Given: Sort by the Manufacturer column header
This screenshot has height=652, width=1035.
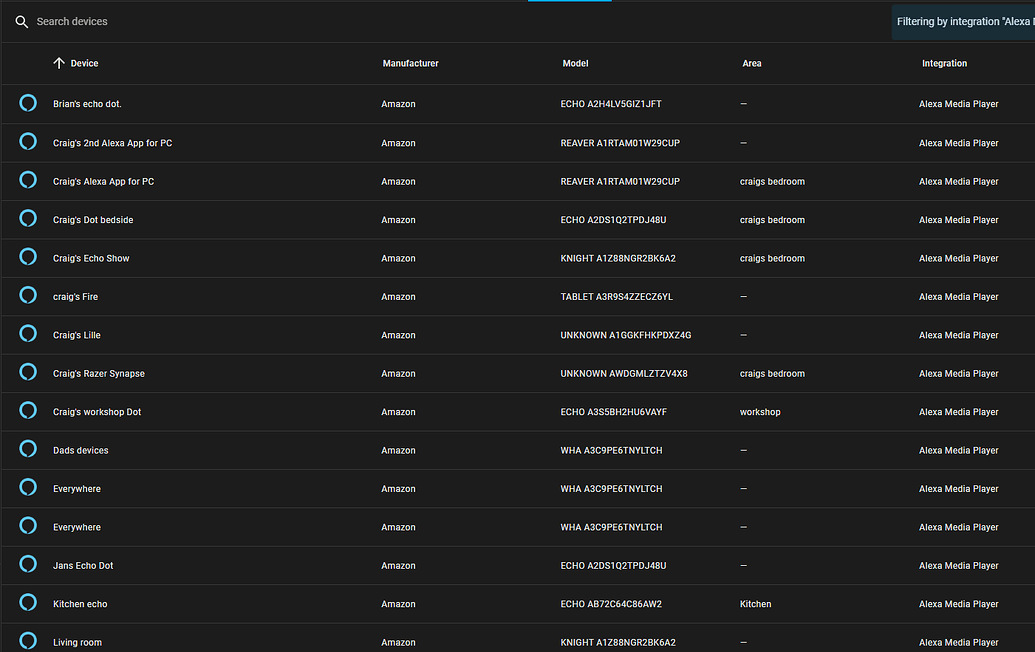Looking at the screenshot, I should (x=410, y=63).
